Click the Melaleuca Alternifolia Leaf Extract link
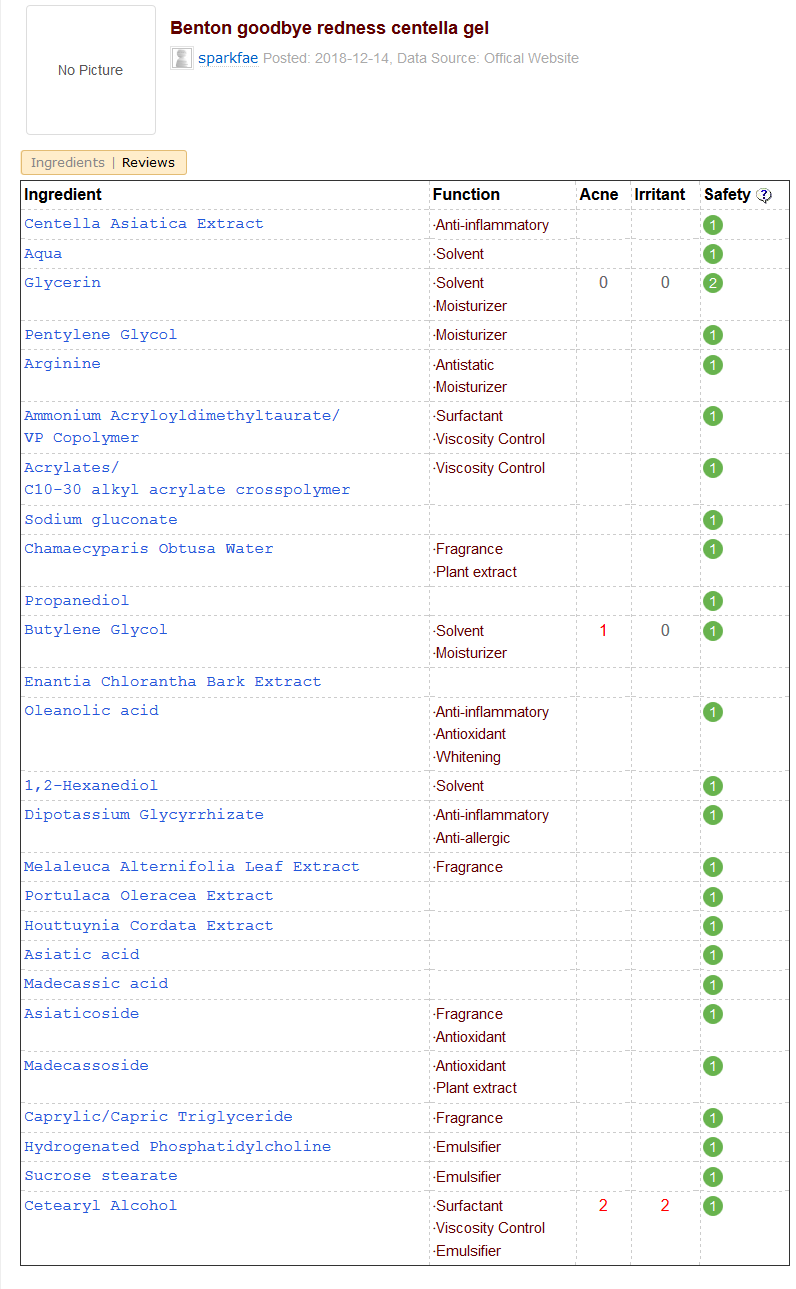 192,867
